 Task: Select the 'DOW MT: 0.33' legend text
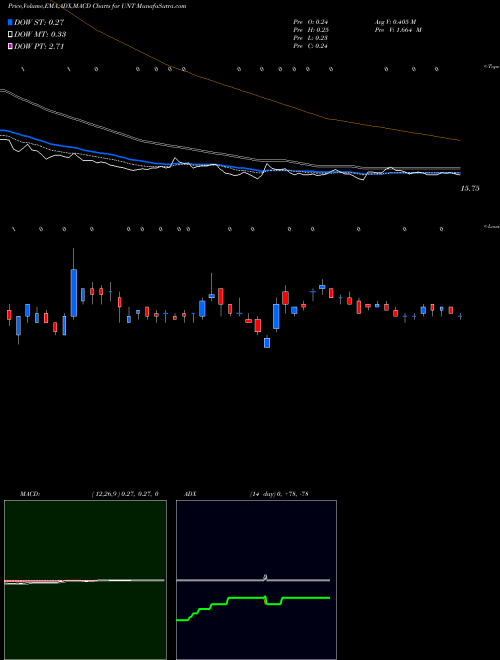tap(40, 35)
